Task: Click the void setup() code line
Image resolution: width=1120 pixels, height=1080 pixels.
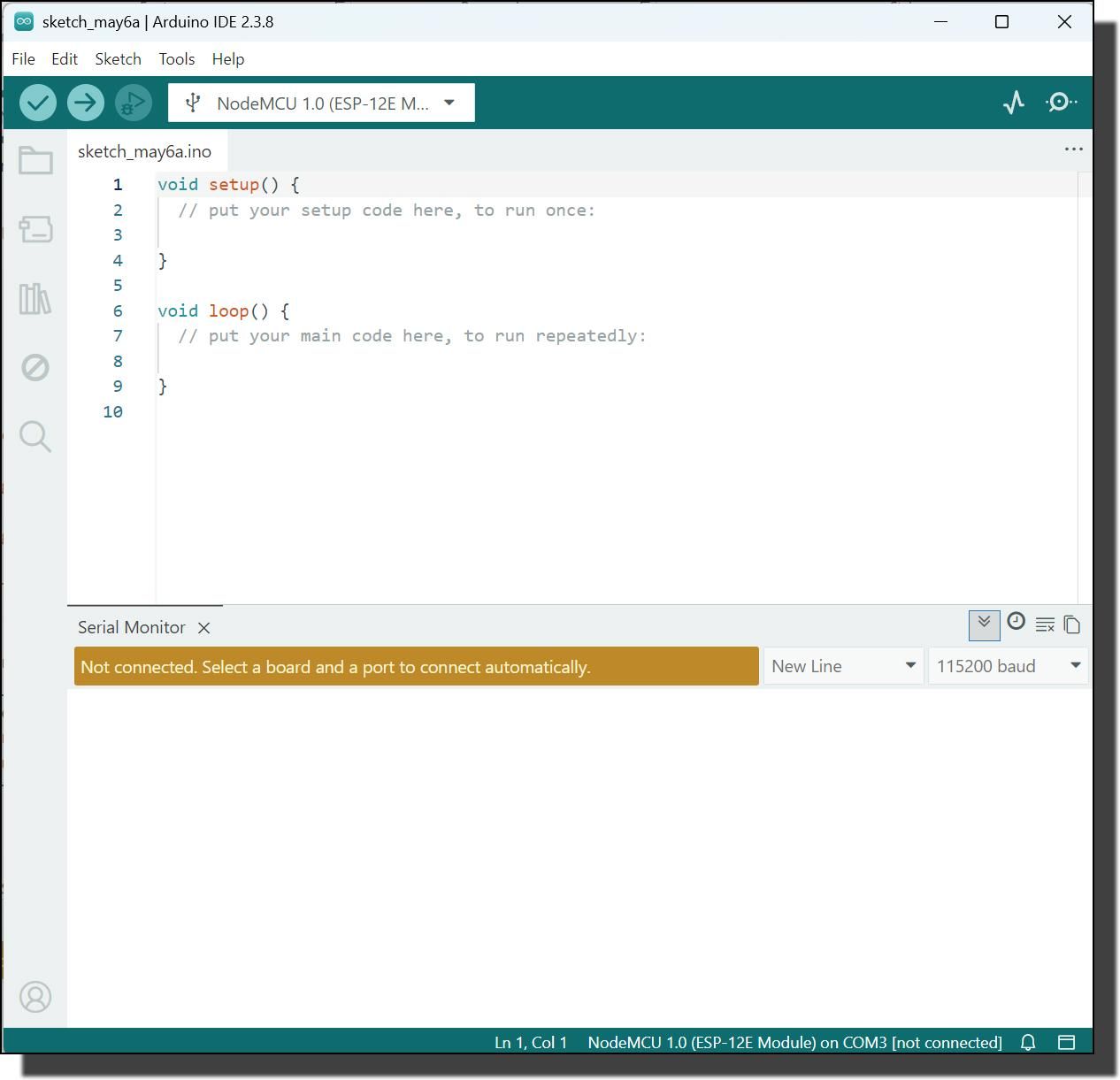Action: 228,185
